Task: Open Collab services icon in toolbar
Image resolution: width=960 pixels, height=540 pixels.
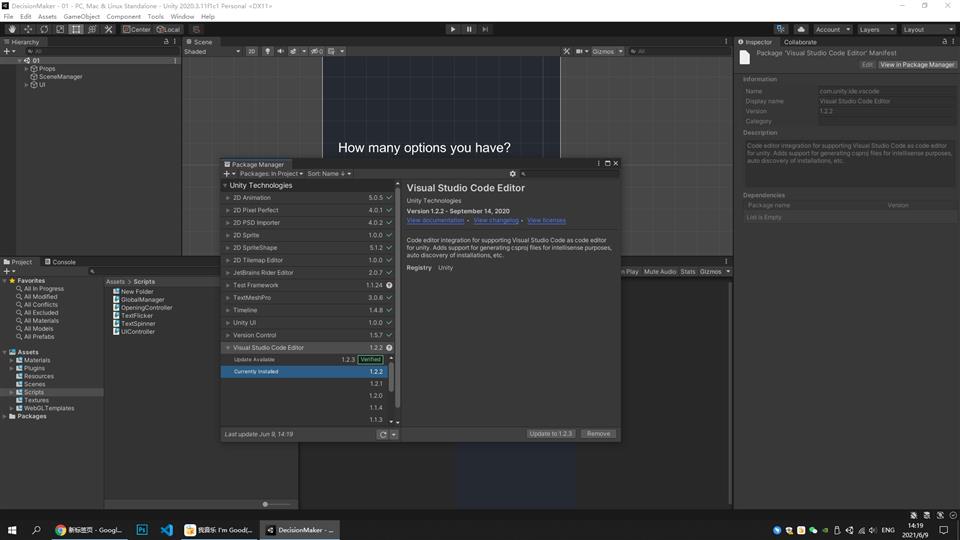Action: pos(781,29)
